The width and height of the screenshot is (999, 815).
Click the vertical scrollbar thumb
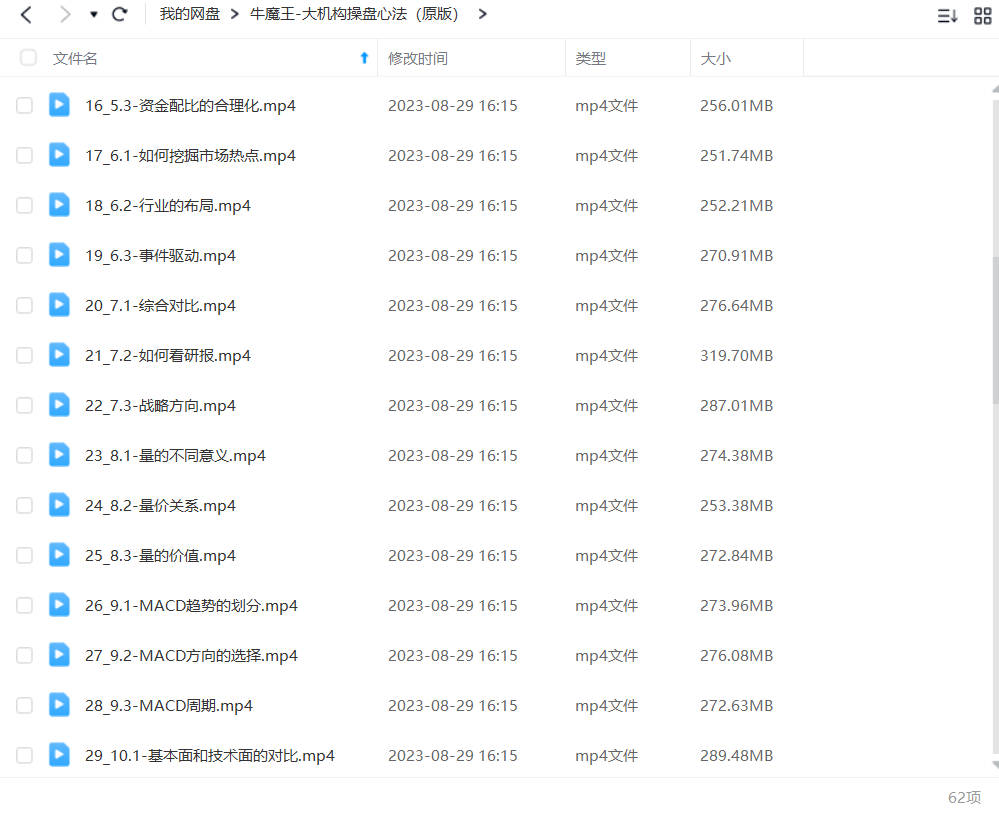click(995, 330)
